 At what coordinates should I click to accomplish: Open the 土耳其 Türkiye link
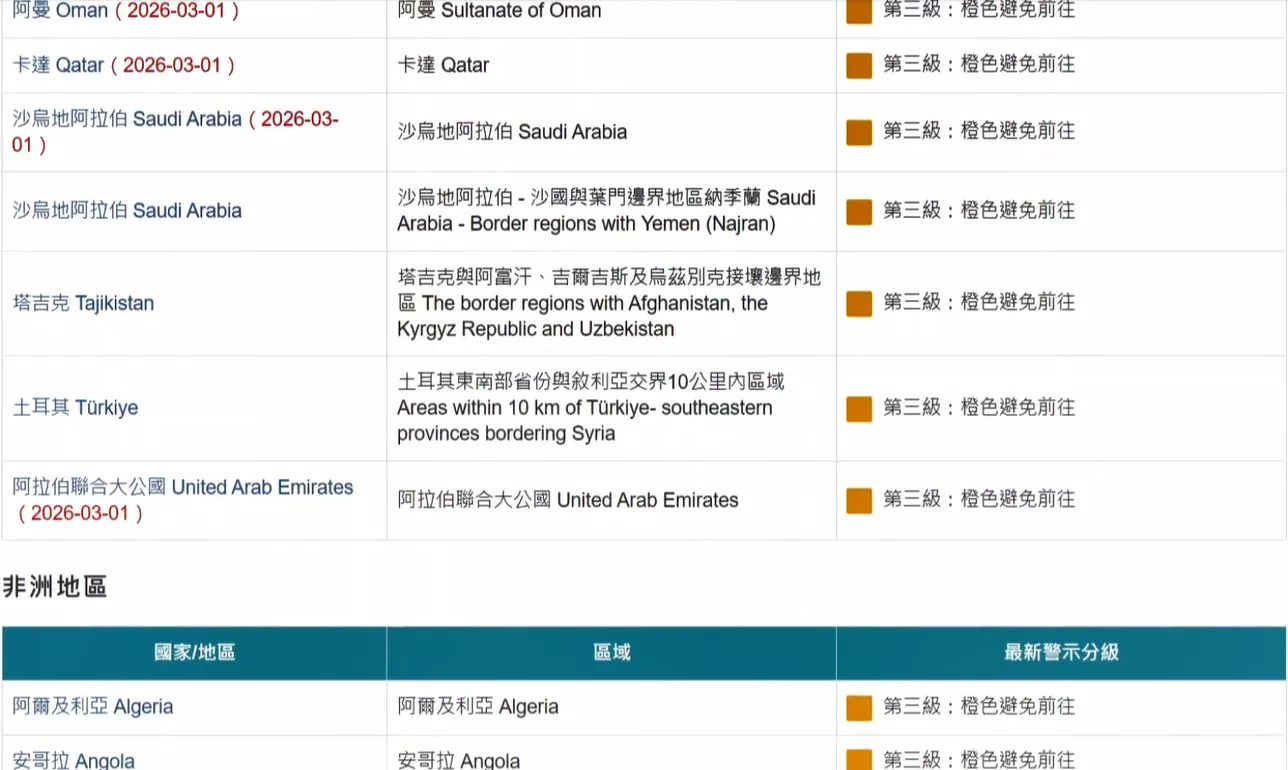coord(75,408)
